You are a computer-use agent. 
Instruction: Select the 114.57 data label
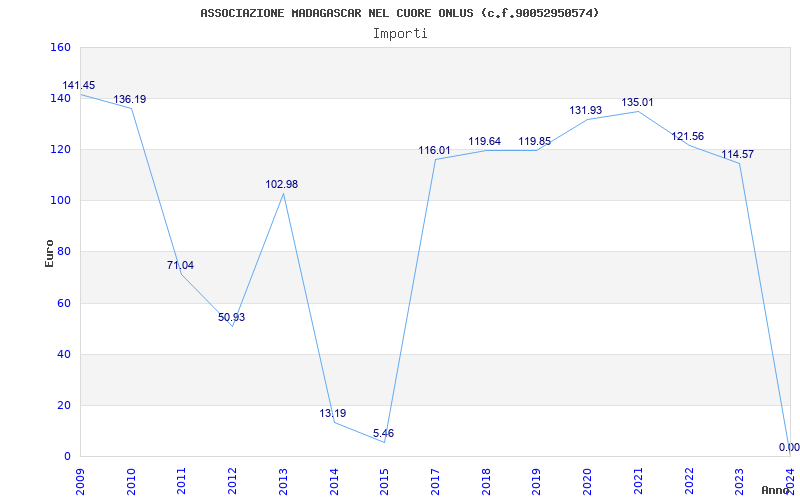[737, 155]
